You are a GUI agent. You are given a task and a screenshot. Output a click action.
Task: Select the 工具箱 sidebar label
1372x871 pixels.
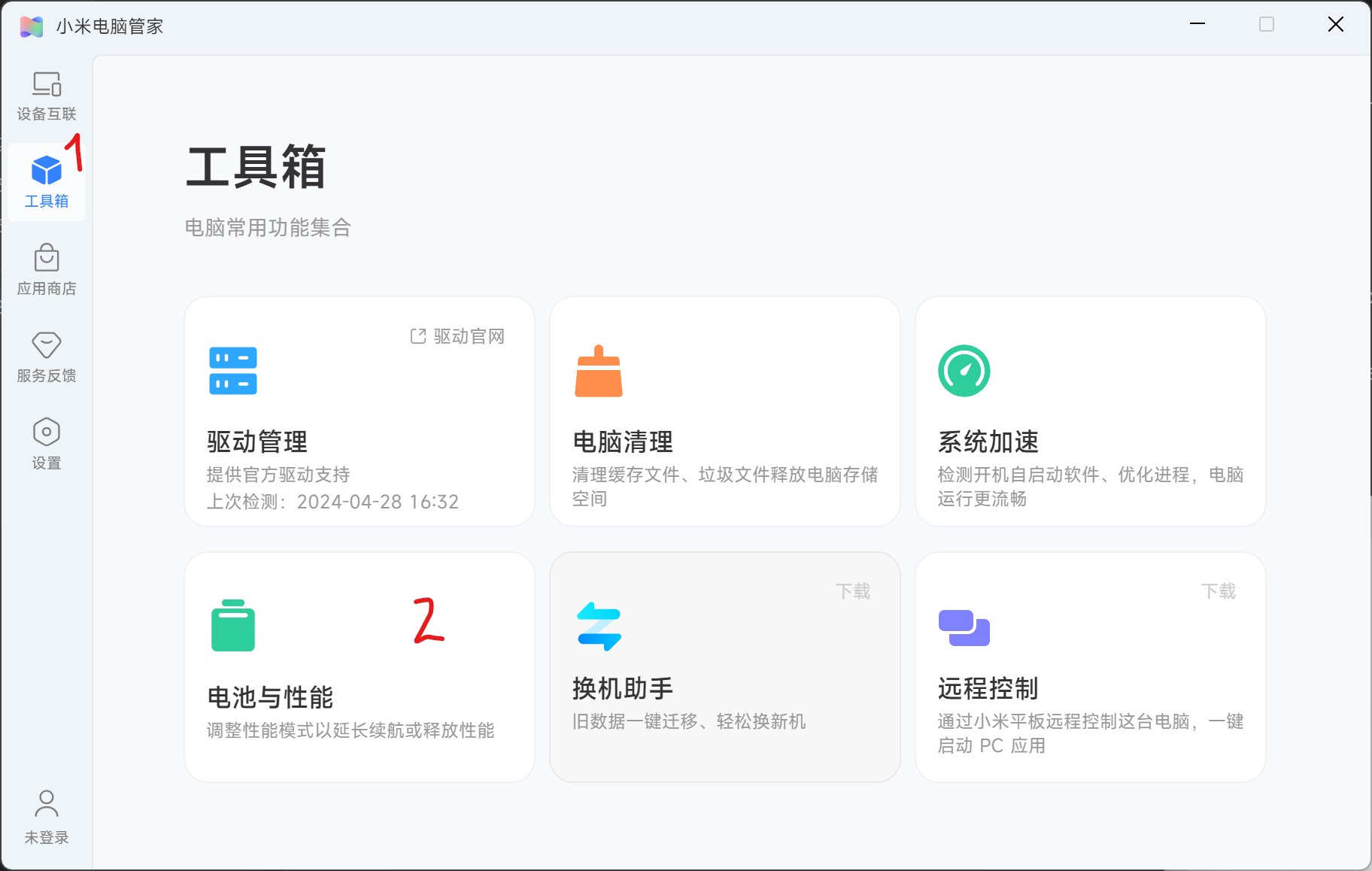47,202
